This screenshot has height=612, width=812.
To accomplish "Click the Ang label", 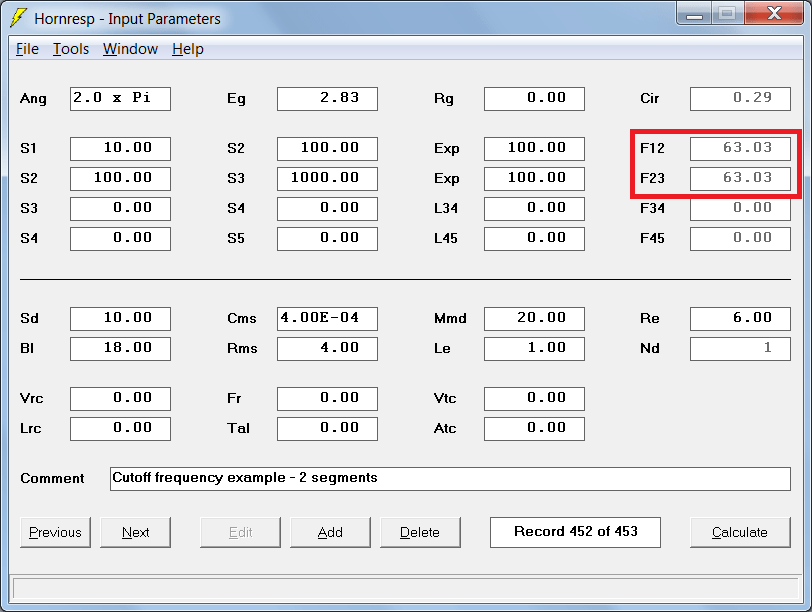I will 34,99.
